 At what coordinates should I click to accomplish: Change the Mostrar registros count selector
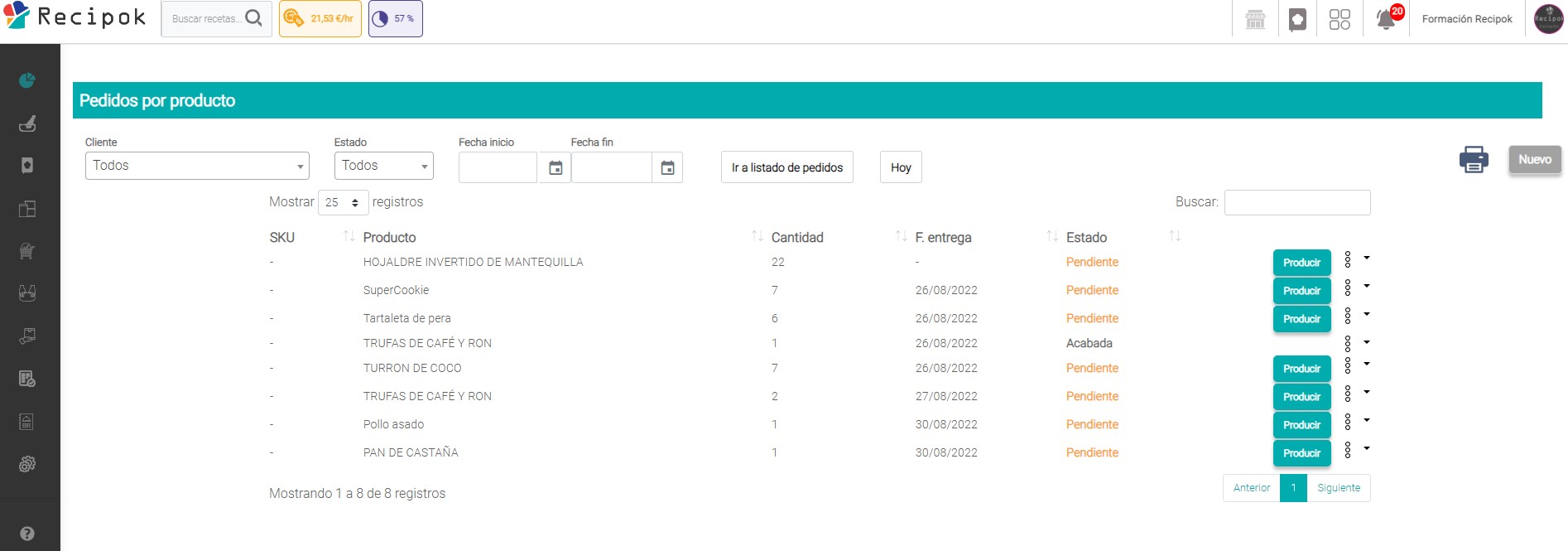pos(343,202)
